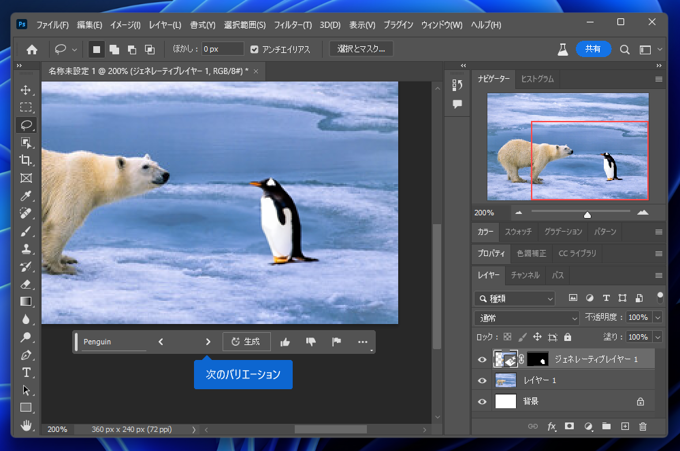Hide the ジェネレーティブレイヤー 1 layer
This screenshot has height=451, width=680.
[x=482, y=359]
